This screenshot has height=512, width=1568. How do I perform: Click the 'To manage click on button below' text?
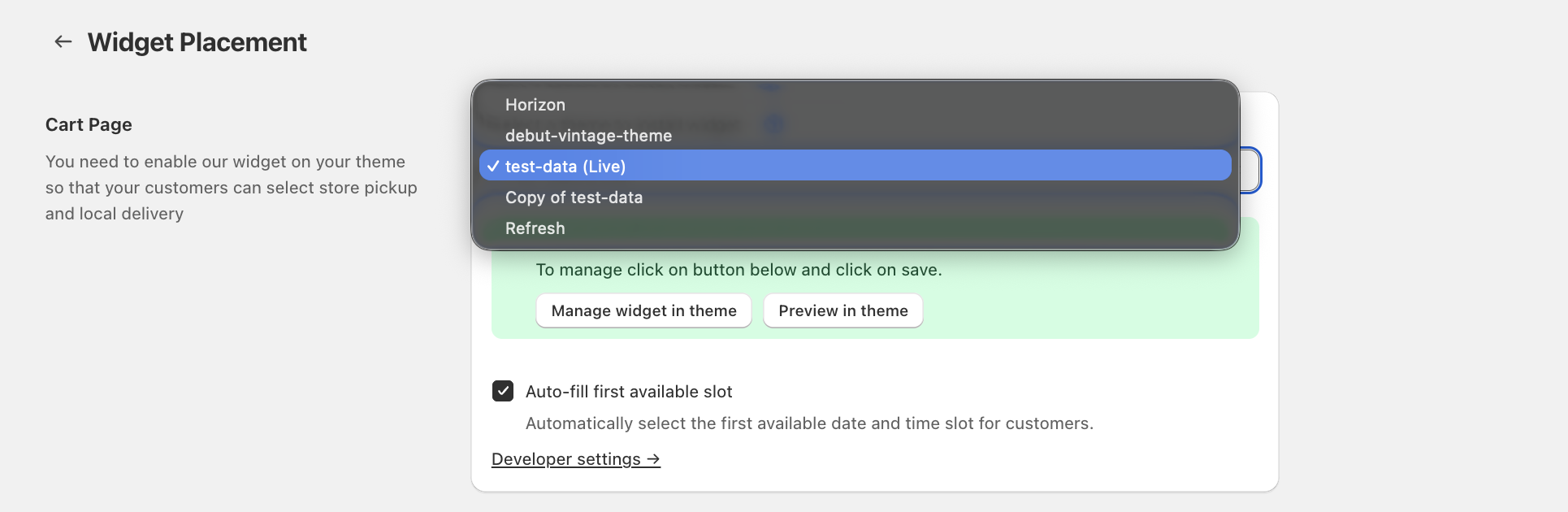tap(739, 270)
